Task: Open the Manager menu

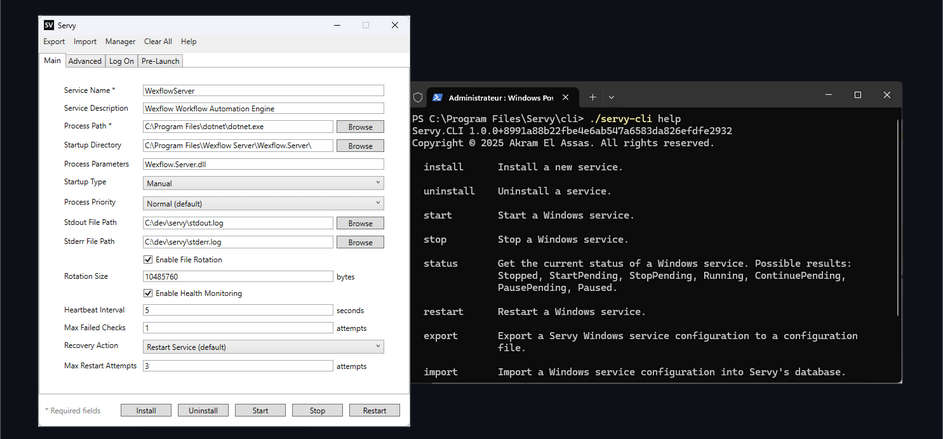Action: (120, 41)
